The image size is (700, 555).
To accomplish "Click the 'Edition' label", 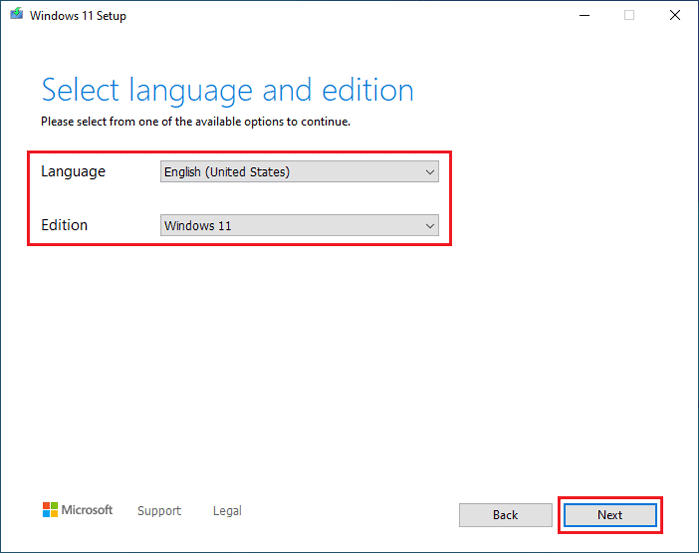I will tap(64, 225).
